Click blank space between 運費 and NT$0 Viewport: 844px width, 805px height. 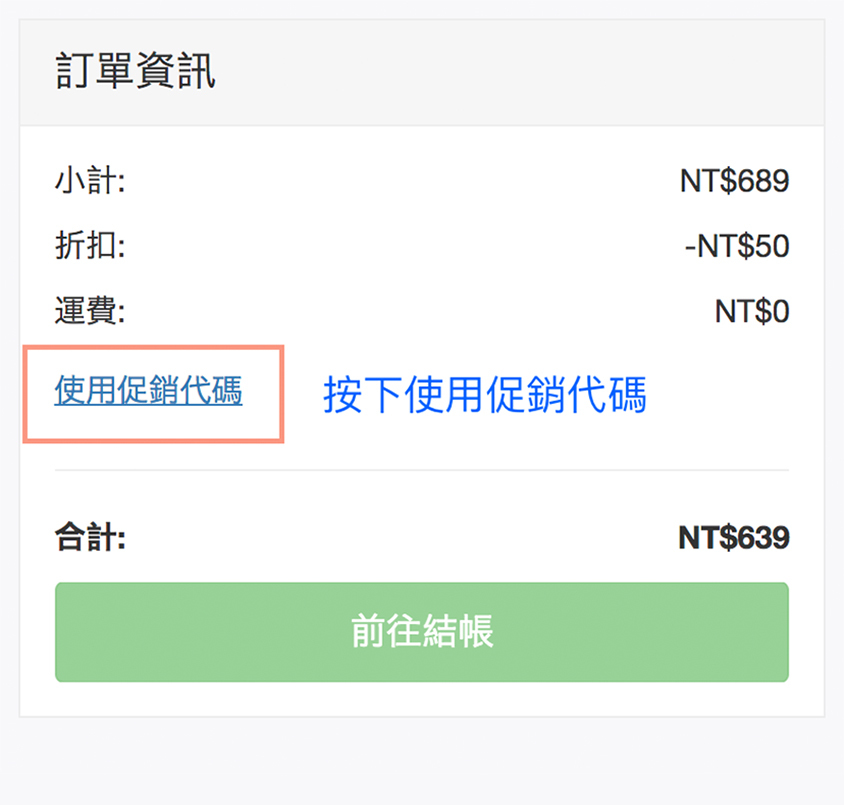click(x=400, y=311)
